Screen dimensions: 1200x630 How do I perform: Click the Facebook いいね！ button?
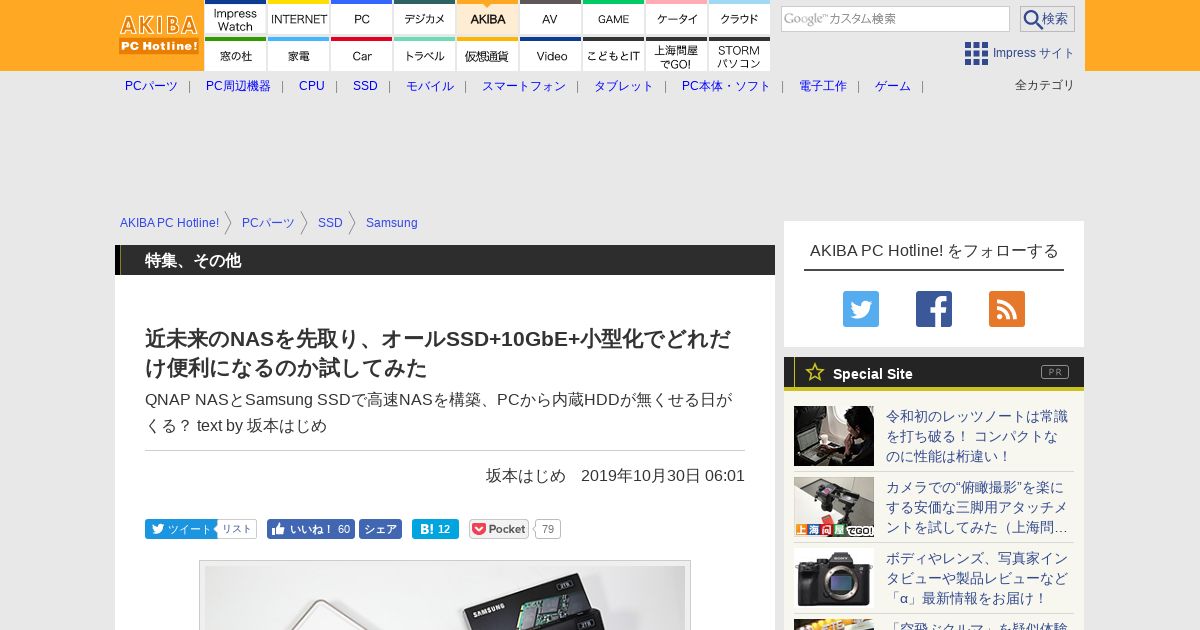[311, 529]
